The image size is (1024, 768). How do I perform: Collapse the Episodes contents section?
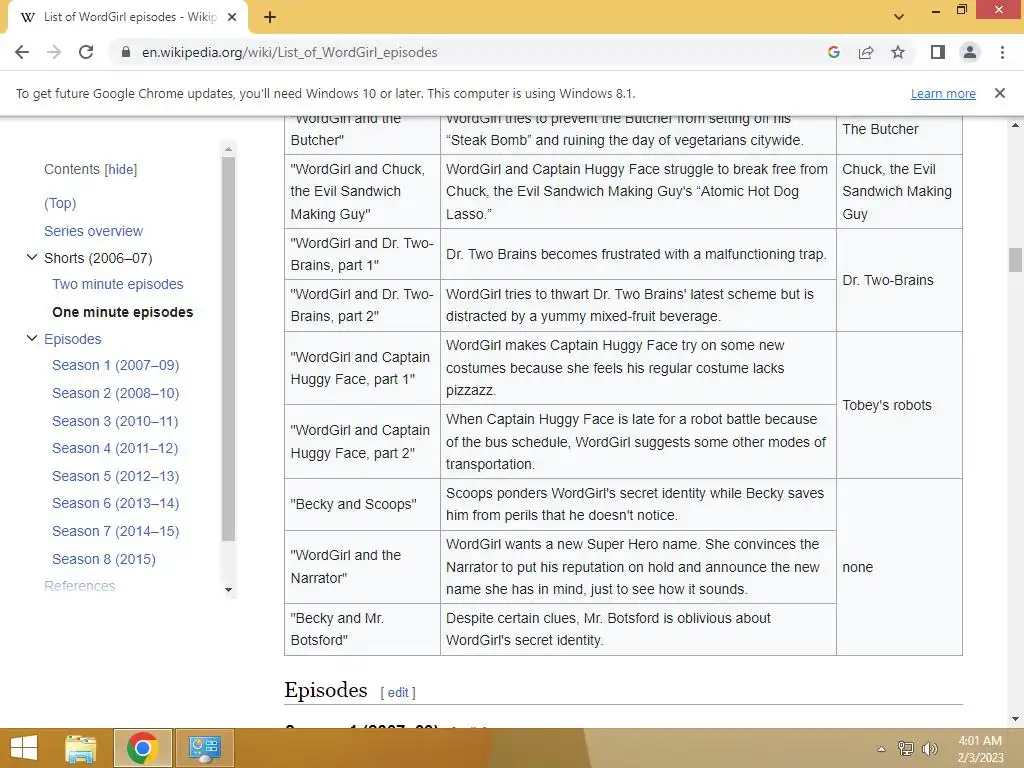click(x=31, y=338)
